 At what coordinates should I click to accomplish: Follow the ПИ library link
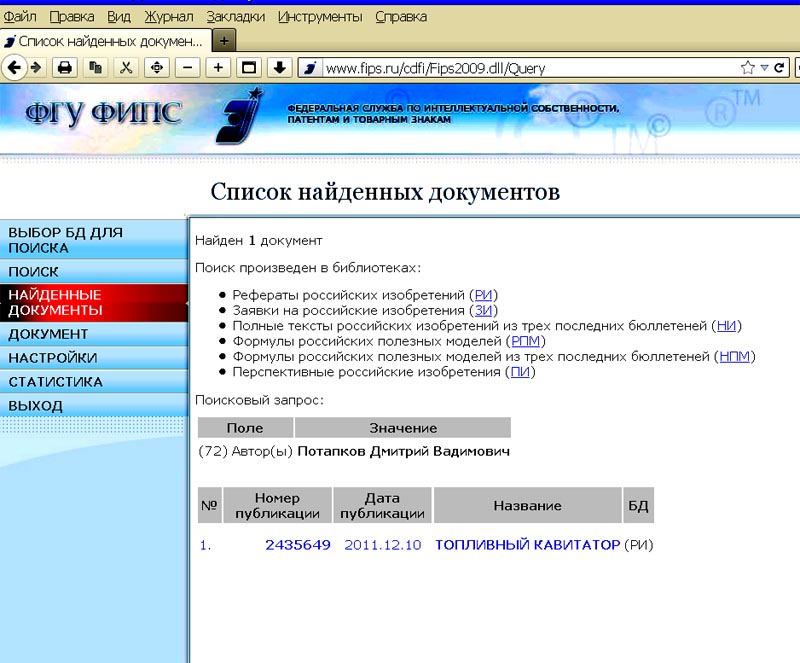[x=520, y=372]
